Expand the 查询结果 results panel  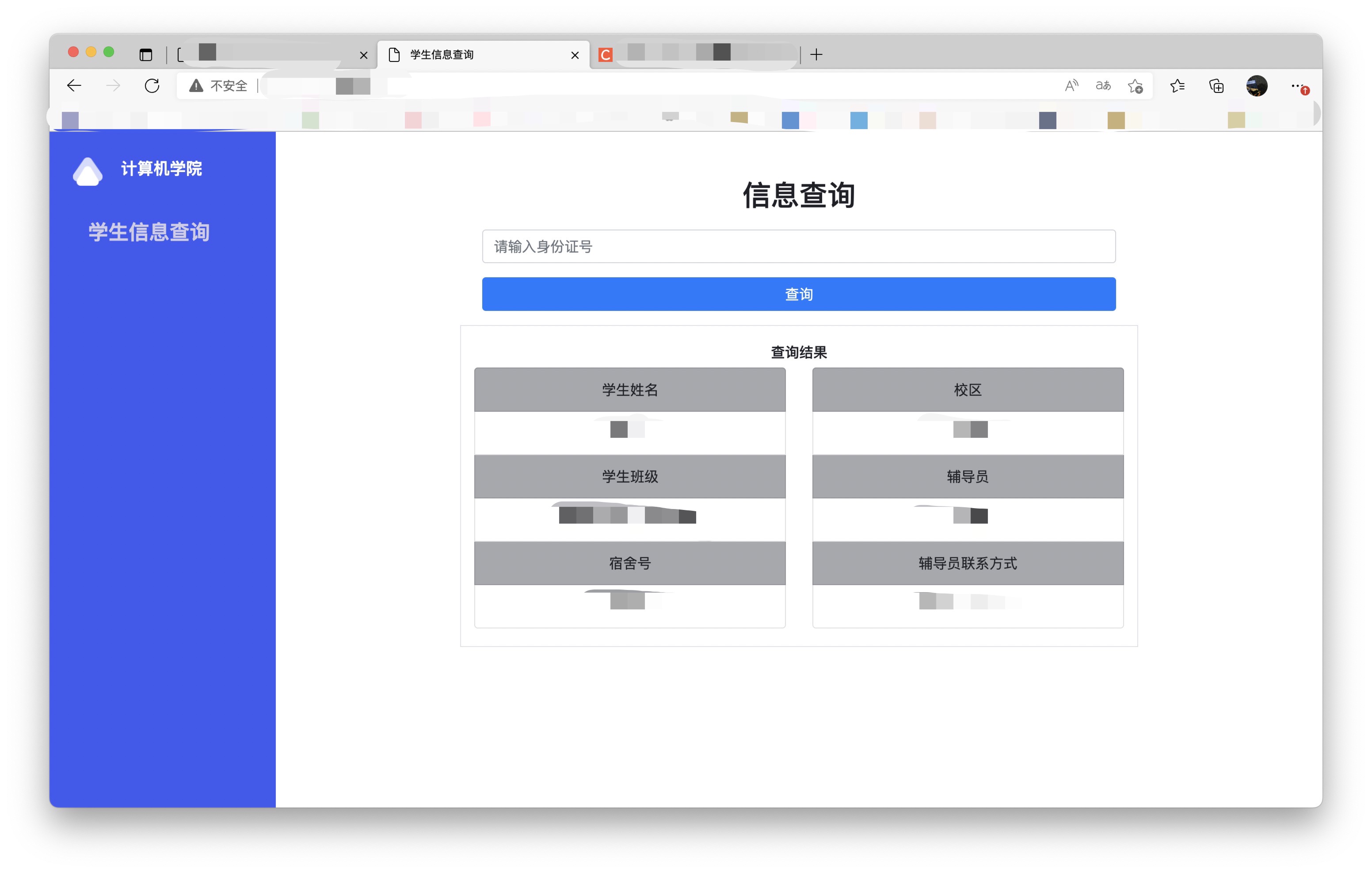click(798, 352)
